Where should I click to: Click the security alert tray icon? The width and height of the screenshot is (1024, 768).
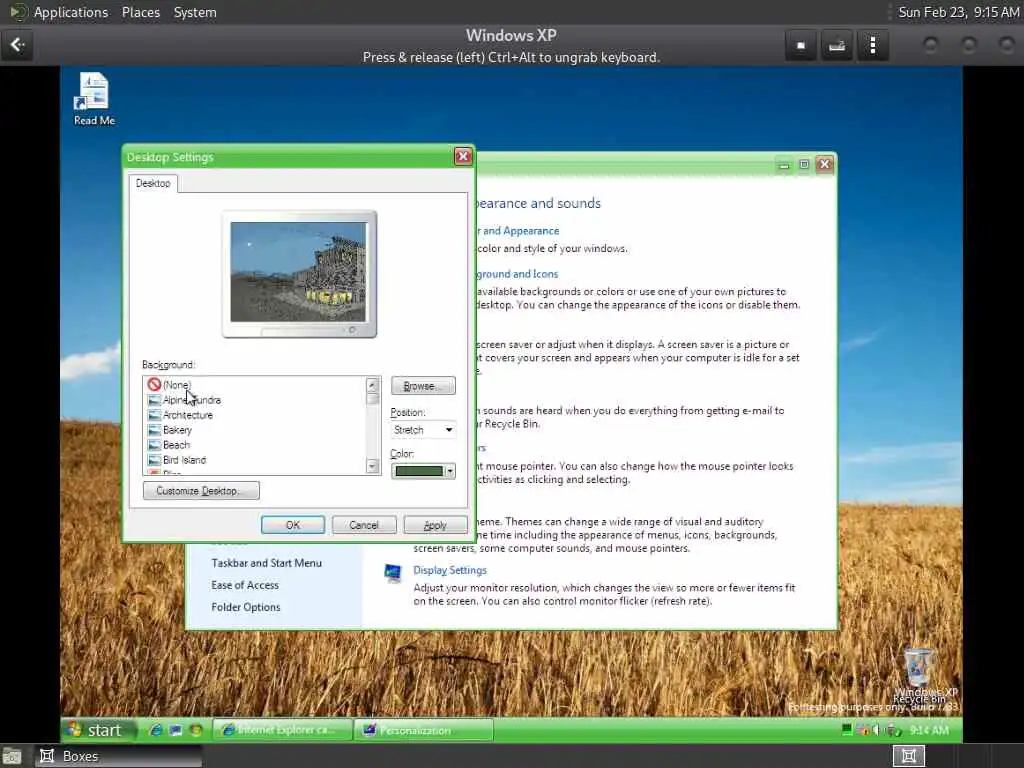point(863,729)
